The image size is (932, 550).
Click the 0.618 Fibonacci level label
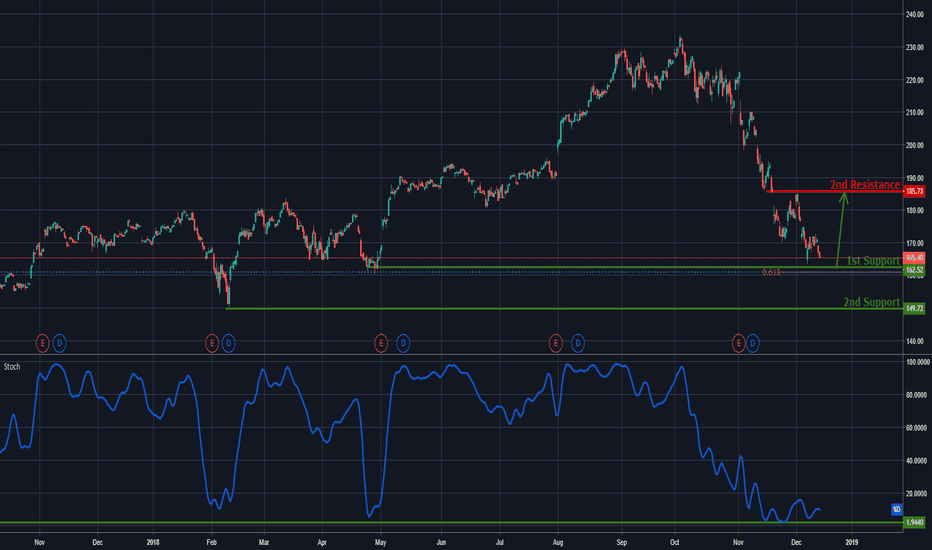coord(771,272)
